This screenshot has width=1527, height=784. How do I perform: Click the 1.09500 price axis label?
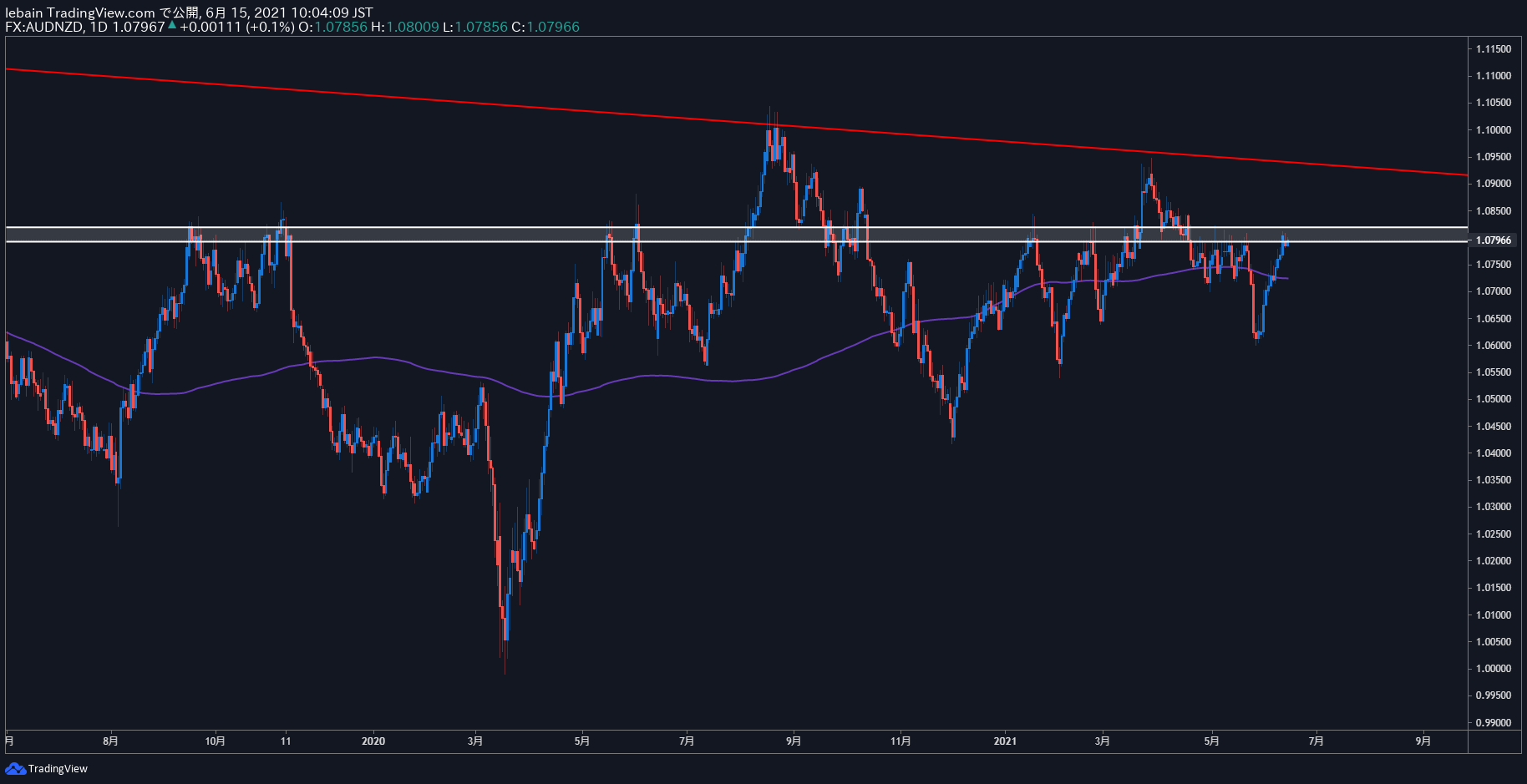point(1494,157)
